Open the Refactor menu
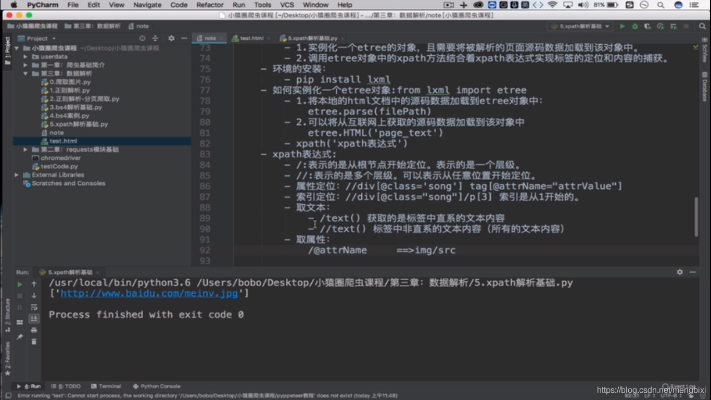Screen dimensions: 711x400 pyautogui.click(x=209, y=5)
